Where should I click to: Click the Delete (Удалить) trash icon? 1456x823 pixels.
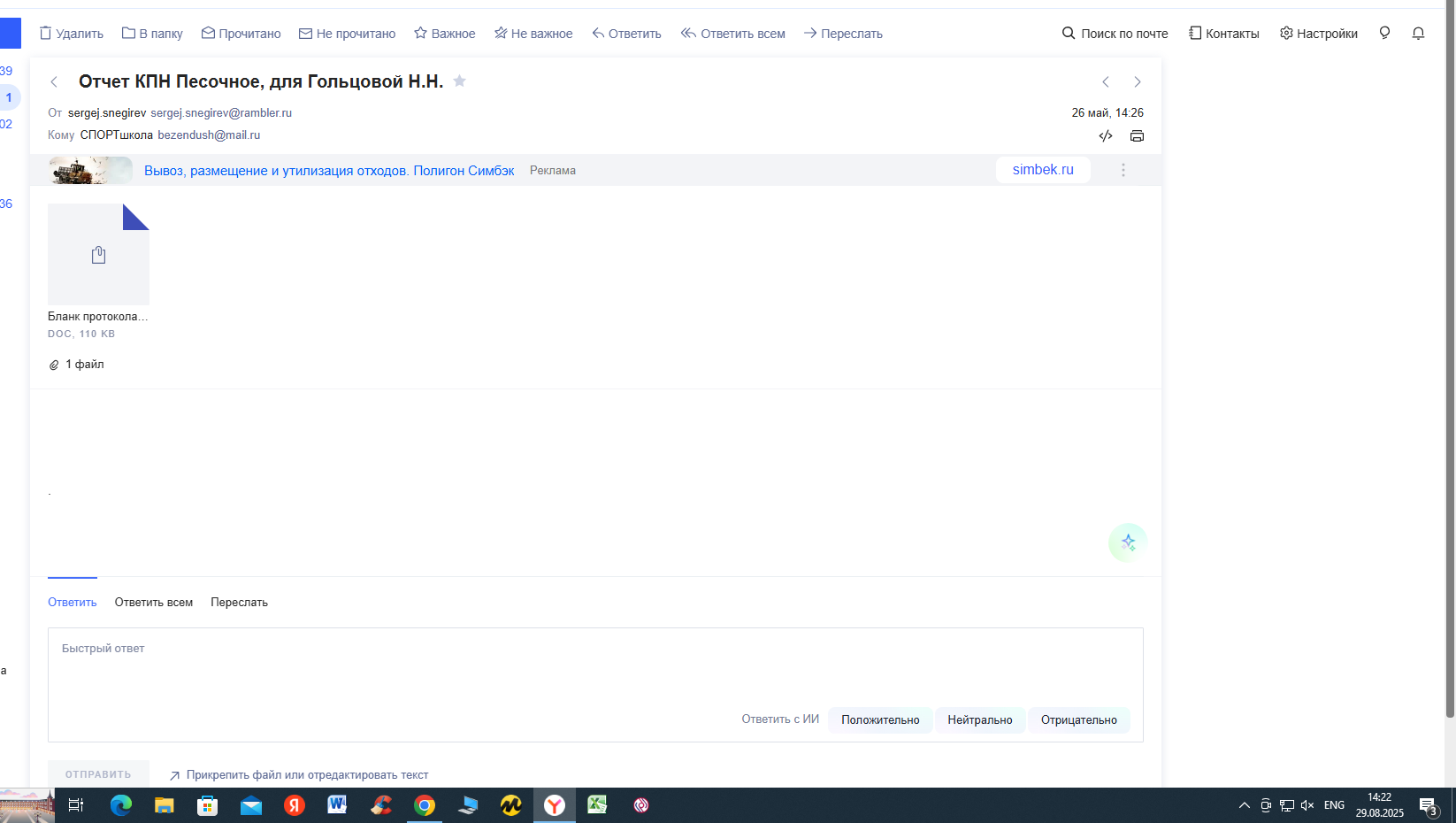click(46, 34)
